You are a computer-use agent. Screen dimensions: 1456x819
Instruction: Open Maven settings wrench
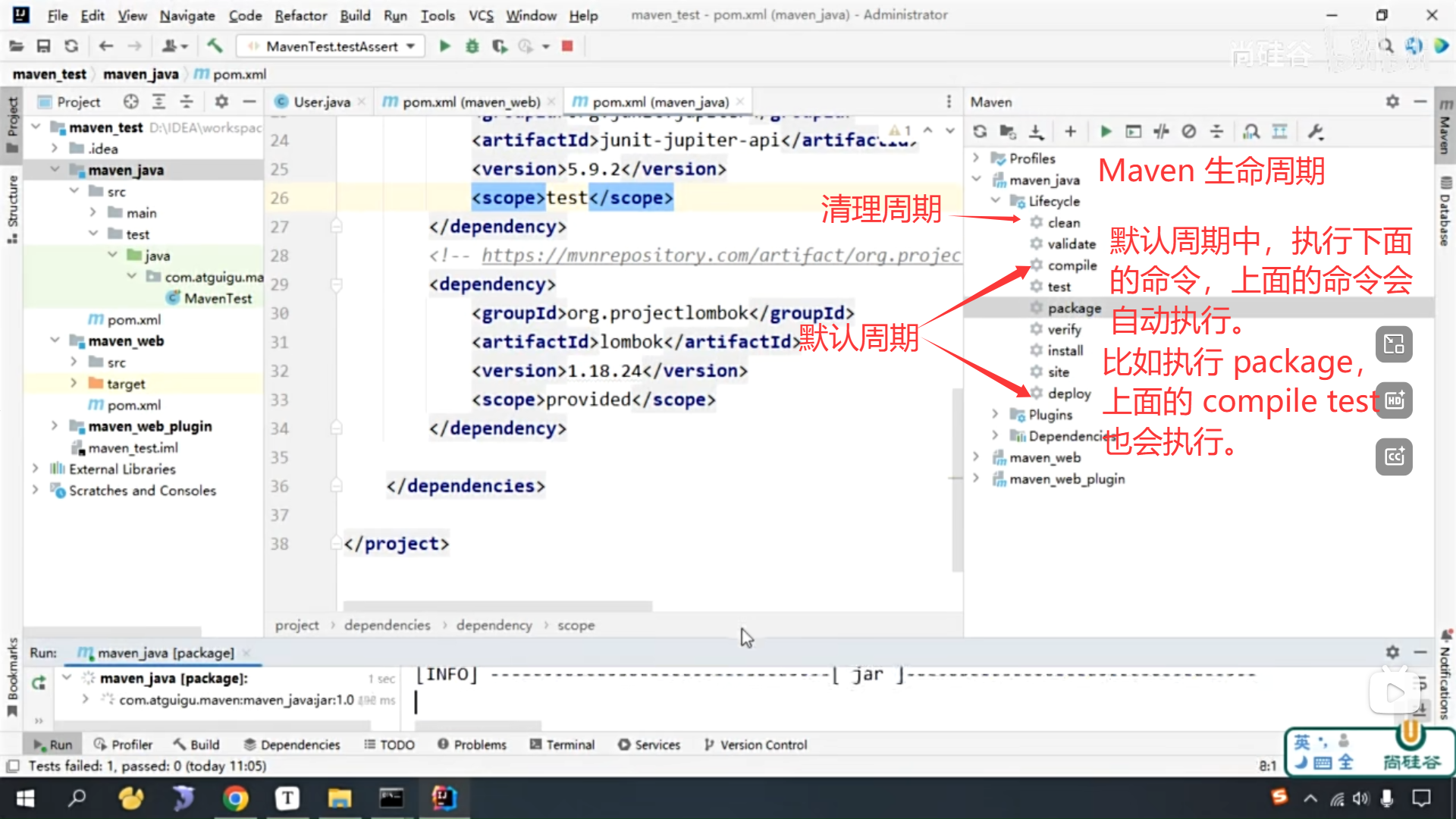click(1316, 132)
